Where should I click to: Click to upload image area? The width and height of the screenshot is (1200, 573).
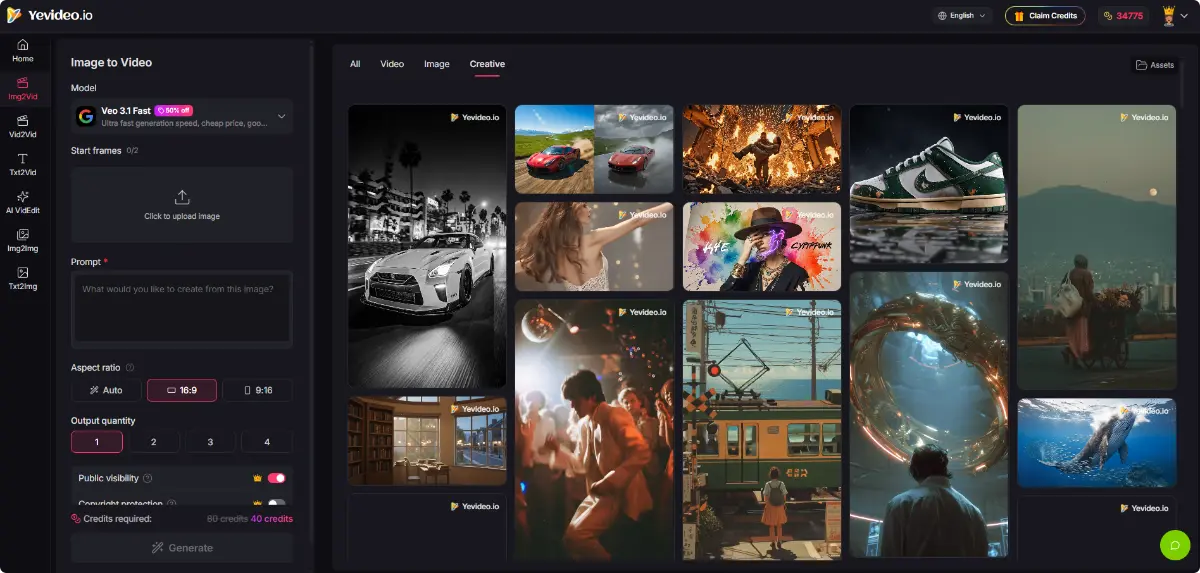[x=182, y=205]
